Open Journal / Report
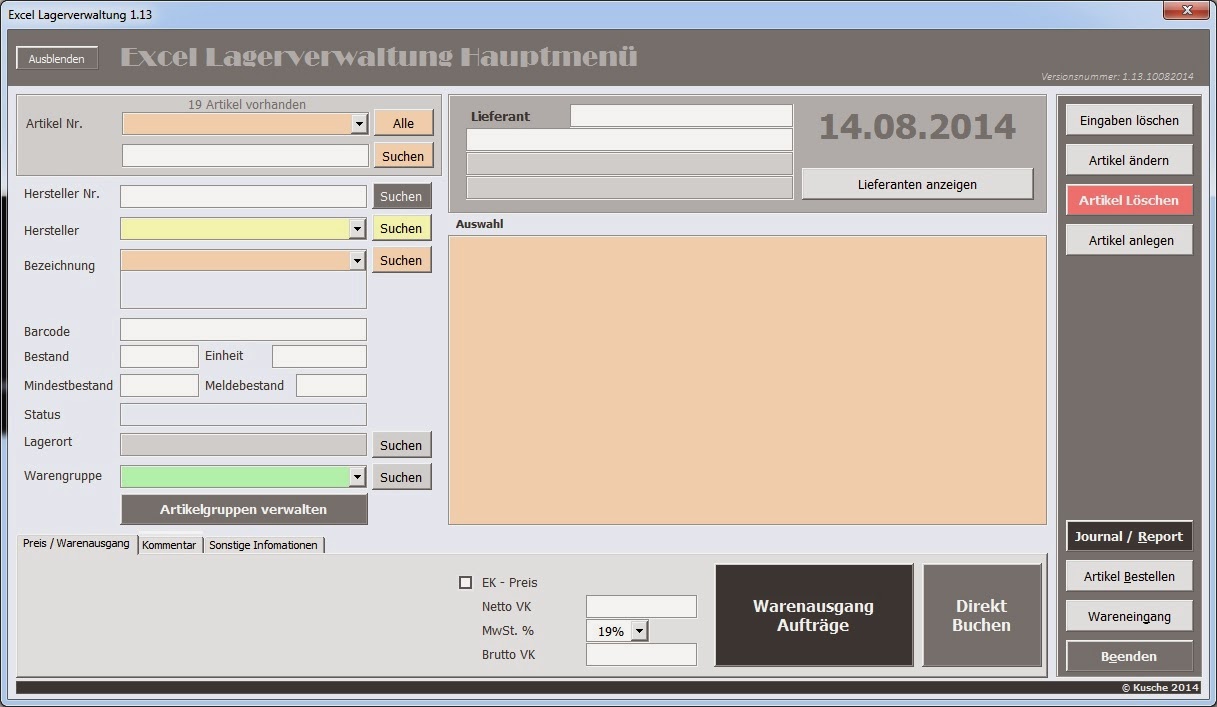The image size is (1217, 707). pyautogui.click(x=1129, y=536)
